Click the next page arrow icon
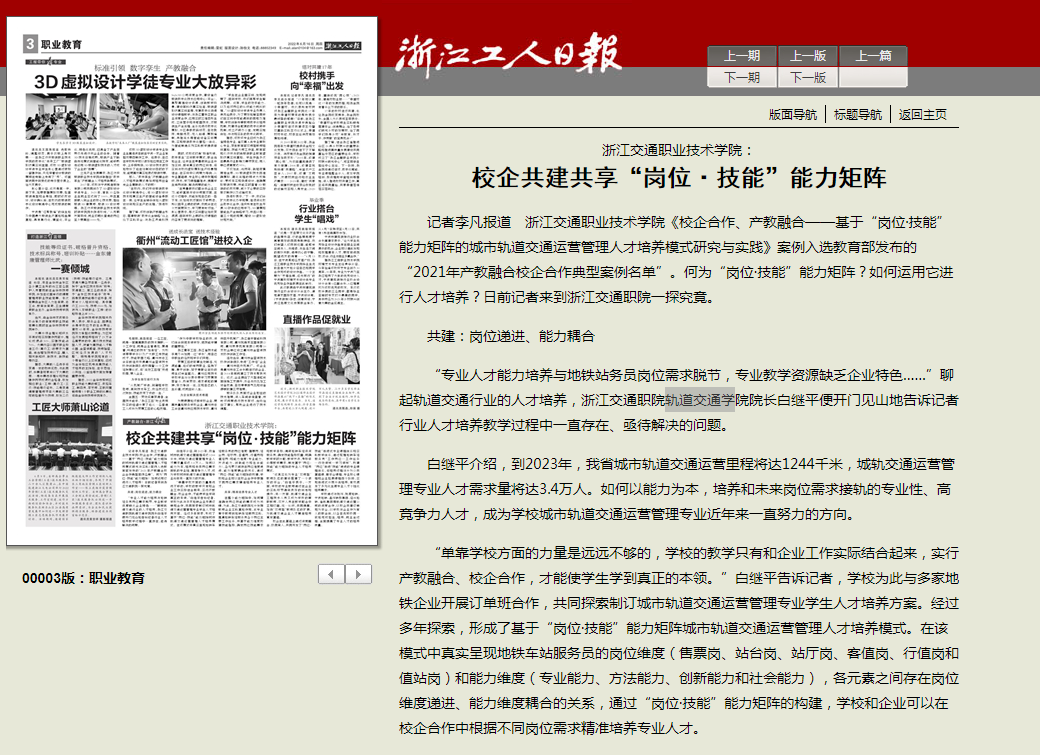1040x755 pixels. 358,574
